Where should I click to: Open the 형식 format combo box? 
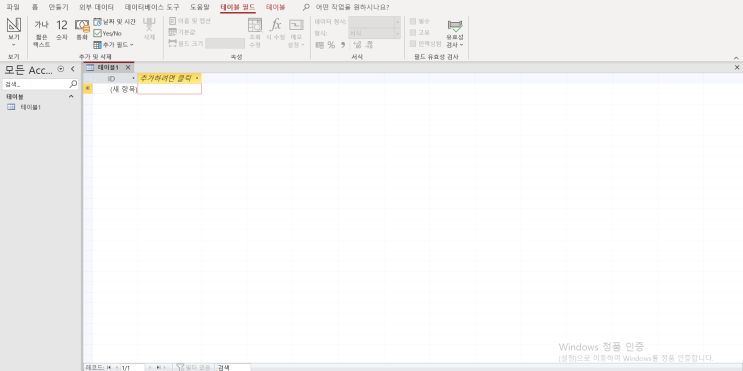point(374,33)
